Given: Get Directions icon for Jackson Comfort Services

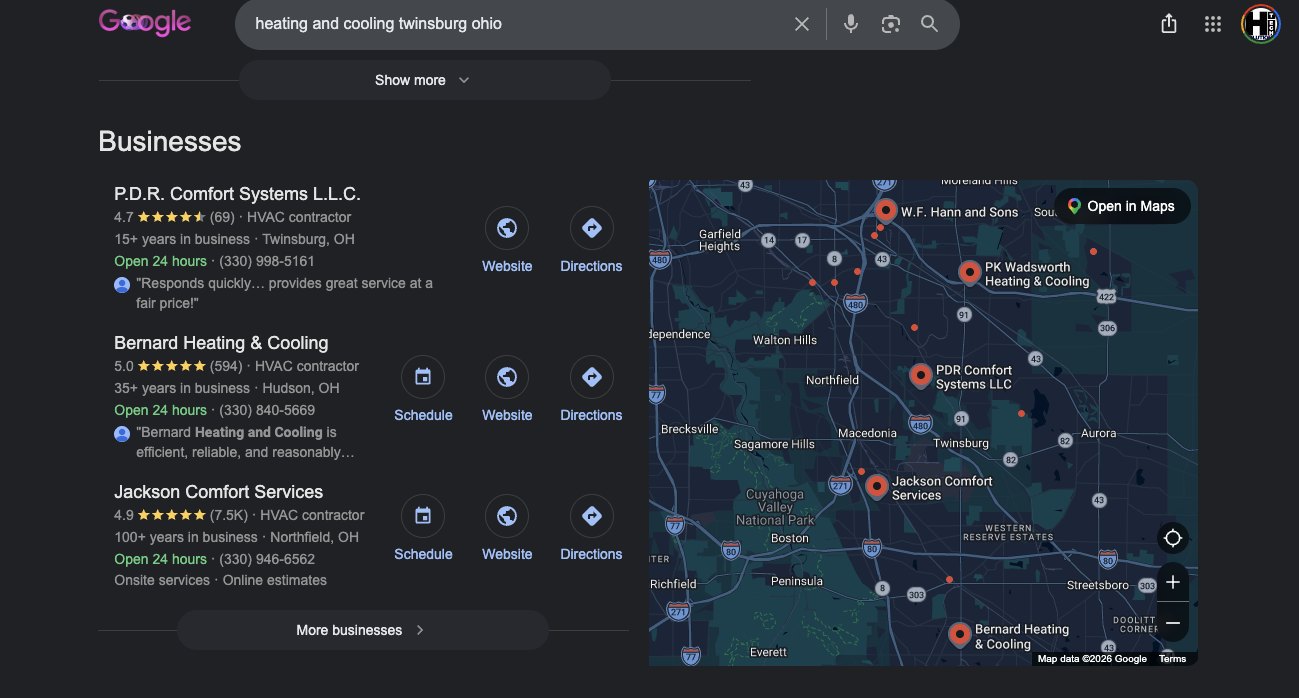Looking at the screenshot, I should pos(591,517).
